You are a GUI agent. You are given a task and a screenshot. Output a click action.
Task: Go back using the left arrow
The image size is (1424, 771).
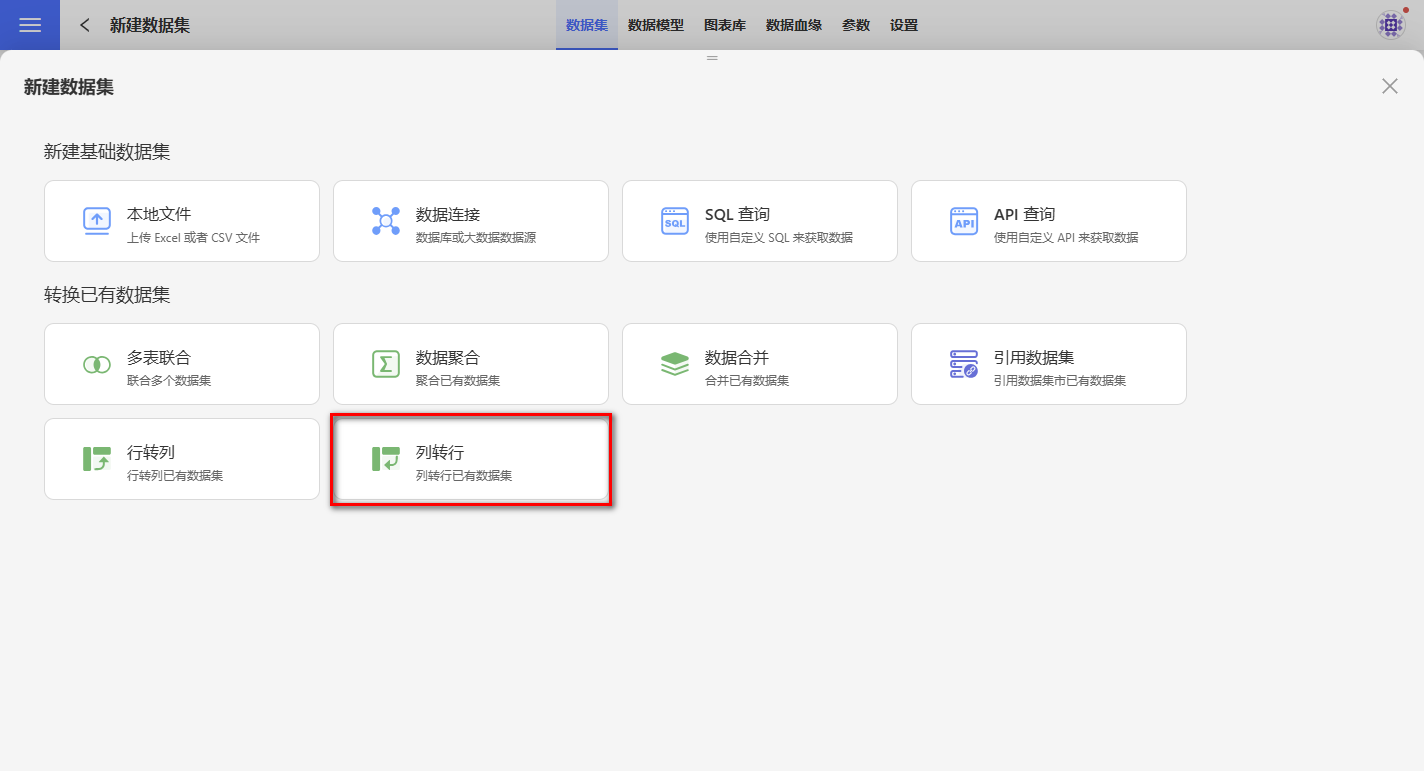point(85,25)
